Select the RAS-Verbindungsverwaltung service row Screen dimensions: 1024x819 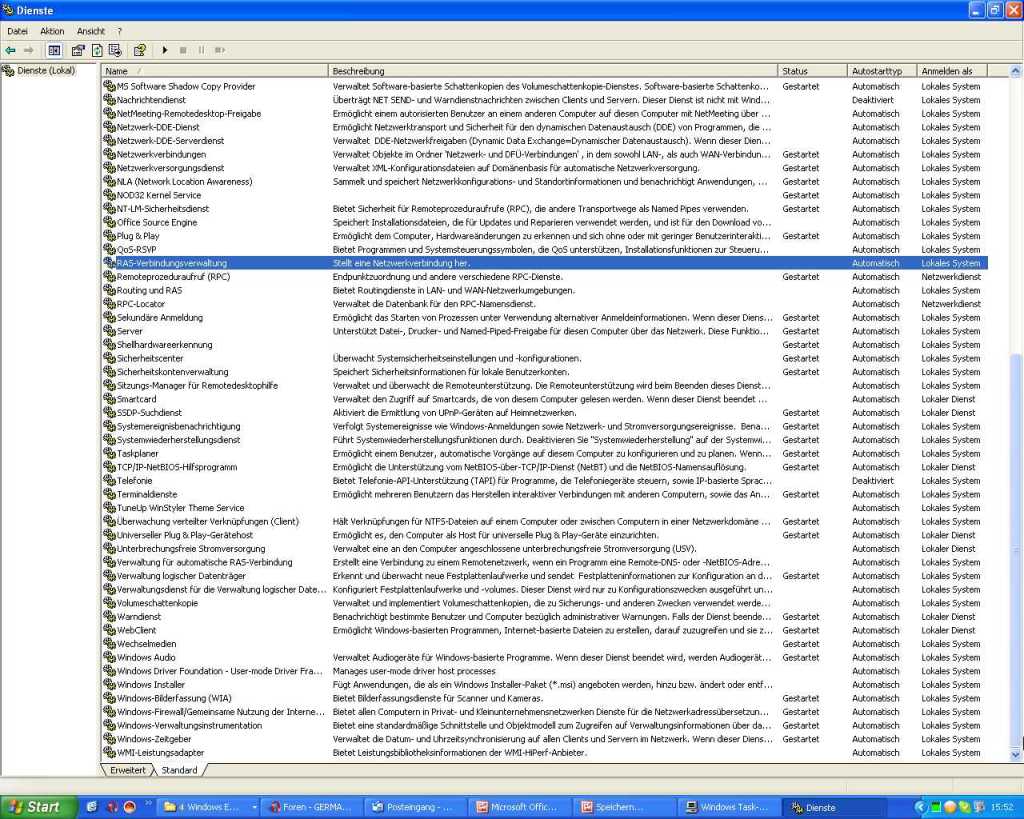[x=545, y=263]
